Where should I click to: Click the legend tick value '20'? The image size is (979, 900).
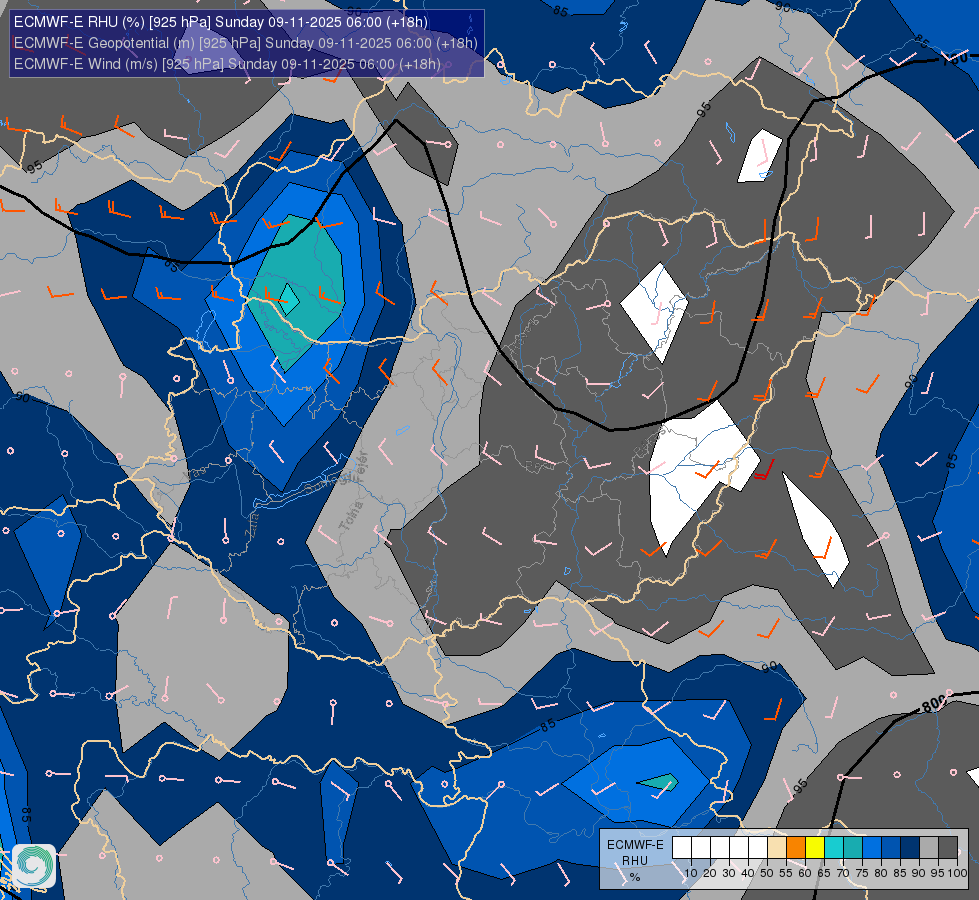(x=710, y=873)
